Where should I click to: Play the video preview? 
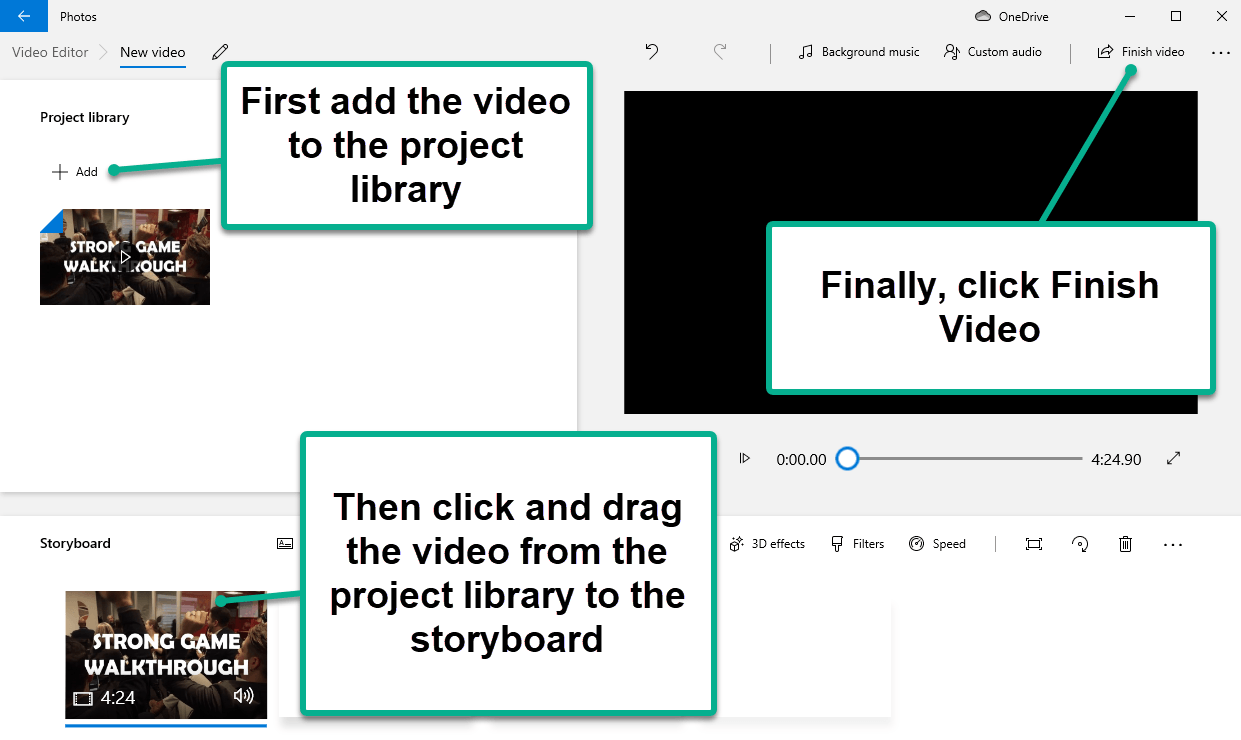click(x=744, y=458)
